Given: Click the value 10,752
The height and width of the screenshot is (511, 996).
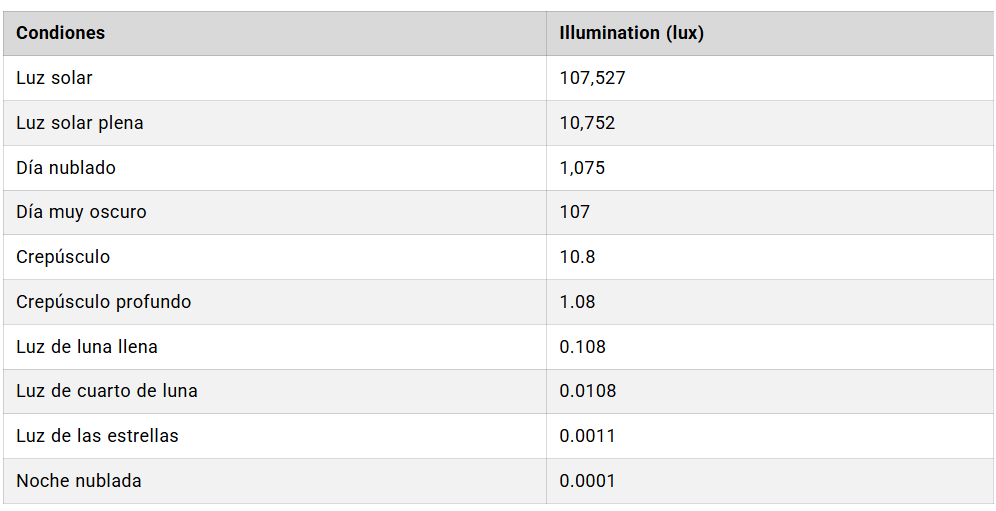Looking at the screenshot, I should (587, 123).
